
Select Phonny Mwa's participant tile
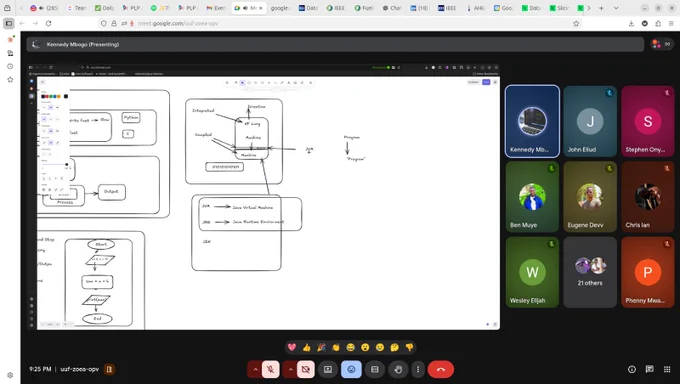click(647, 272)
